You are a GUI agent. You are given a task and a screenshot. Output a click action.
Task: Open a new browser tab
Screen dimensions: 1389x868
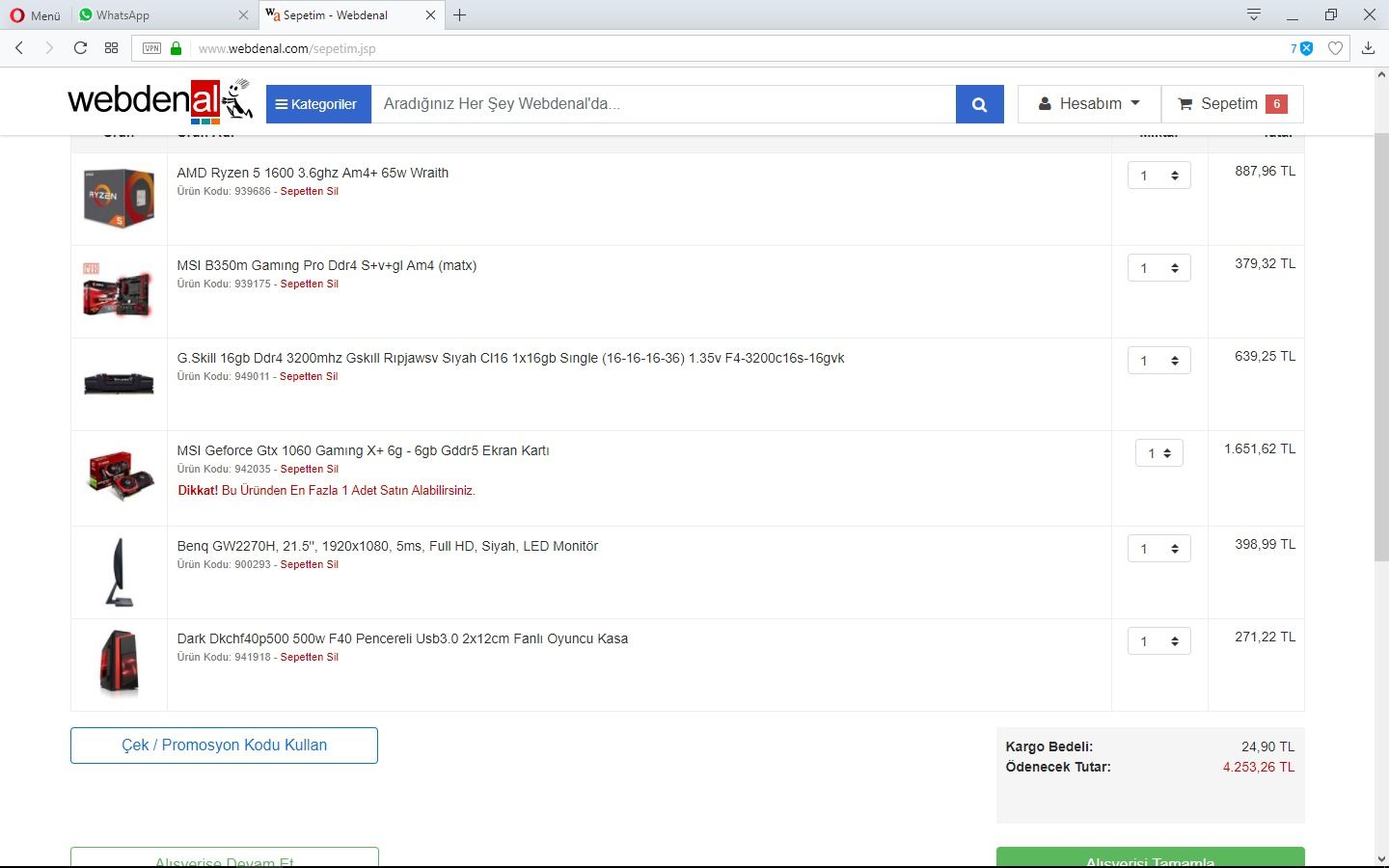(460, 15)
